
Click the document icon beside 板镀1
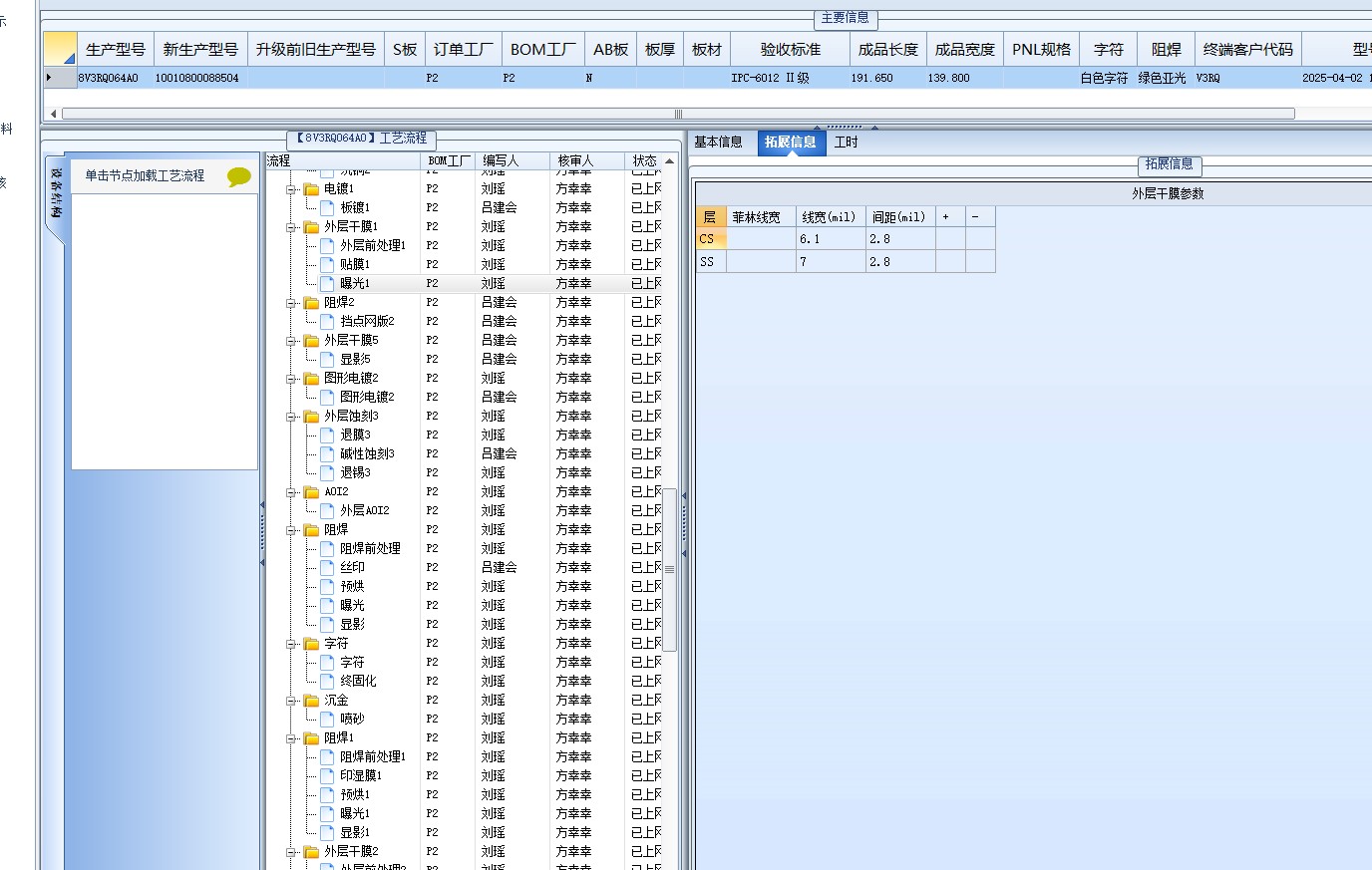[x=327, y=207]
